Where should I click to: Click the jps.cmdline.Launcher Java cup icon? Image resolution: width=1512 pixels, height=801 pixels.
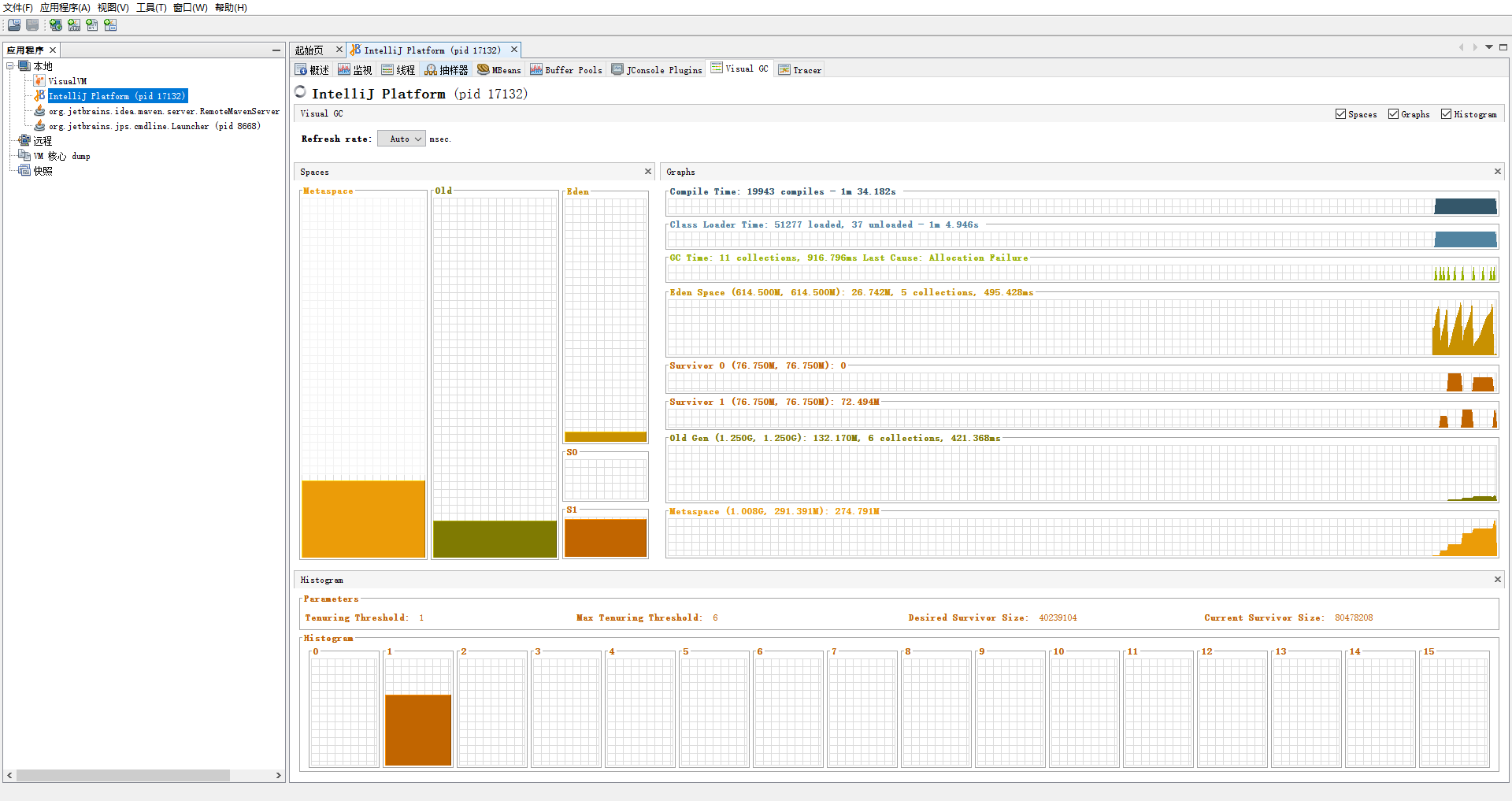point(39,126)
